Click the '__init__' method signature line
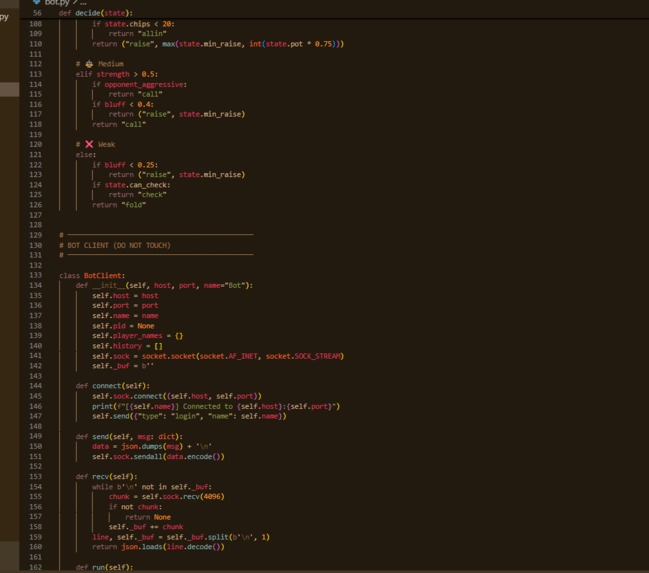Screen dimensions: 649x573 164,285
